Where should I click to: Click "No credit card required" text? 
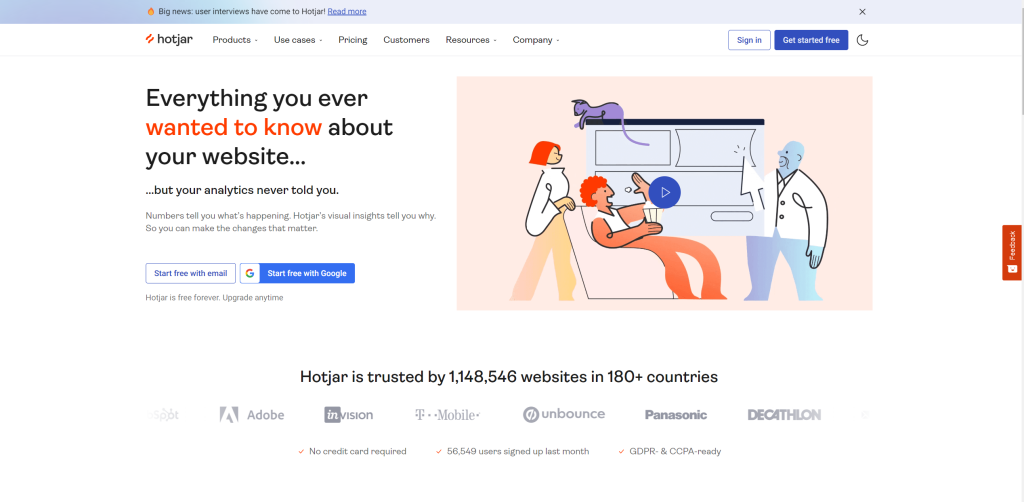357,451
